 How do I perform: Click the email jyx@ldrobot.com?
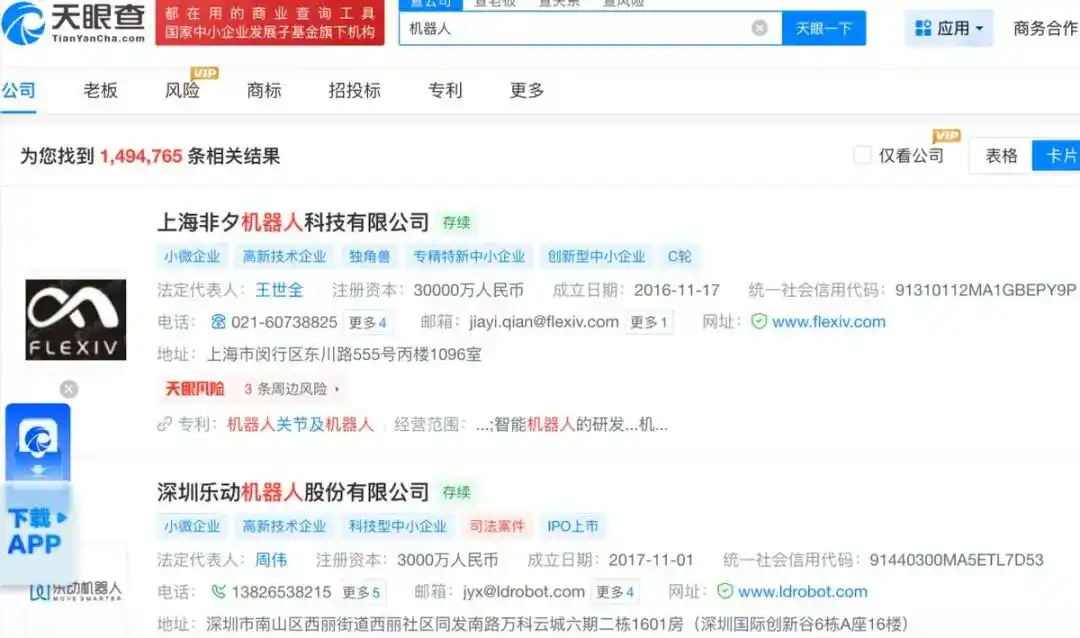point(523,592)
